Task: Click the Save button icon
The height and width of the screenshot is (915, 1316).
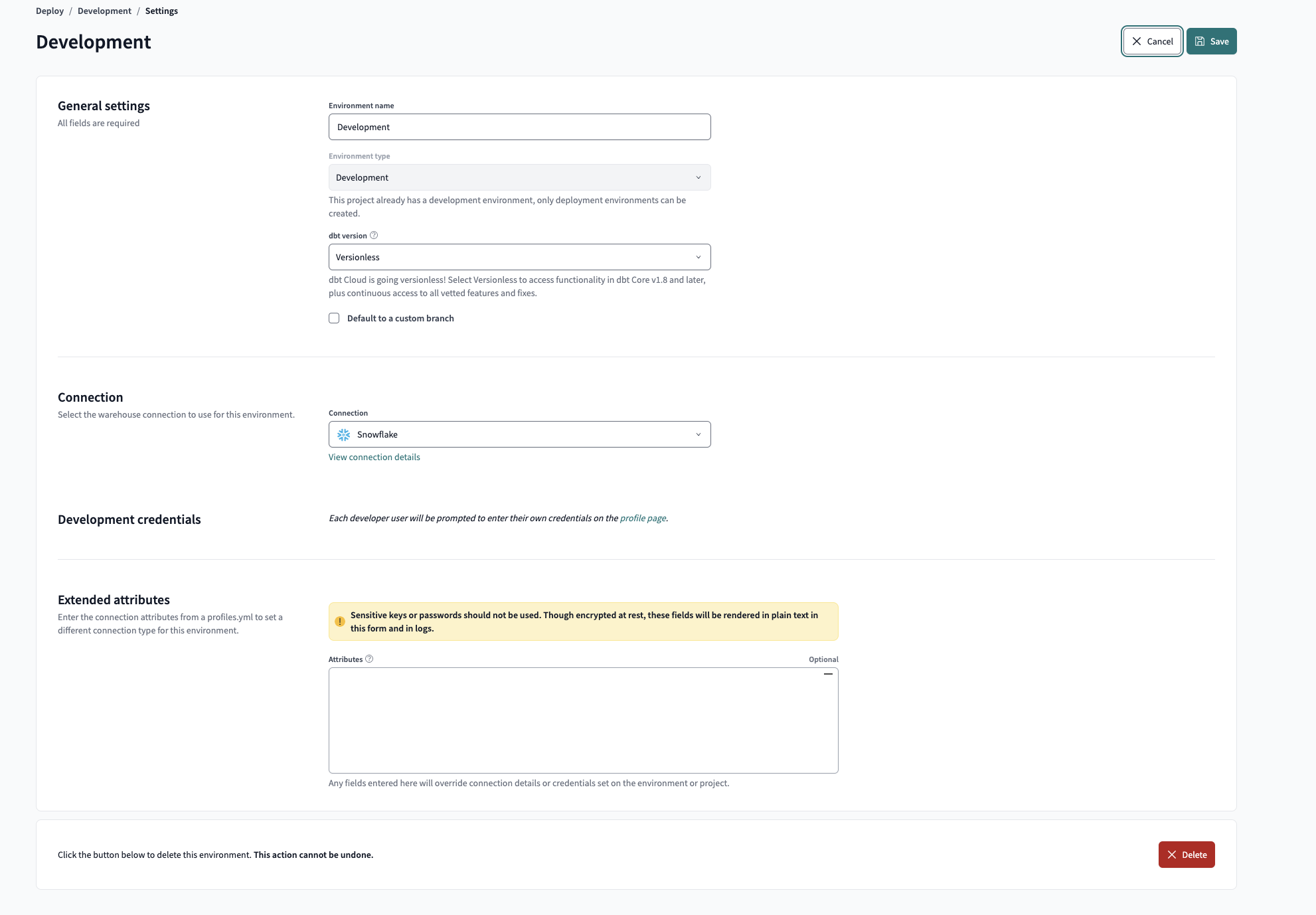Action: point(1200,41)
